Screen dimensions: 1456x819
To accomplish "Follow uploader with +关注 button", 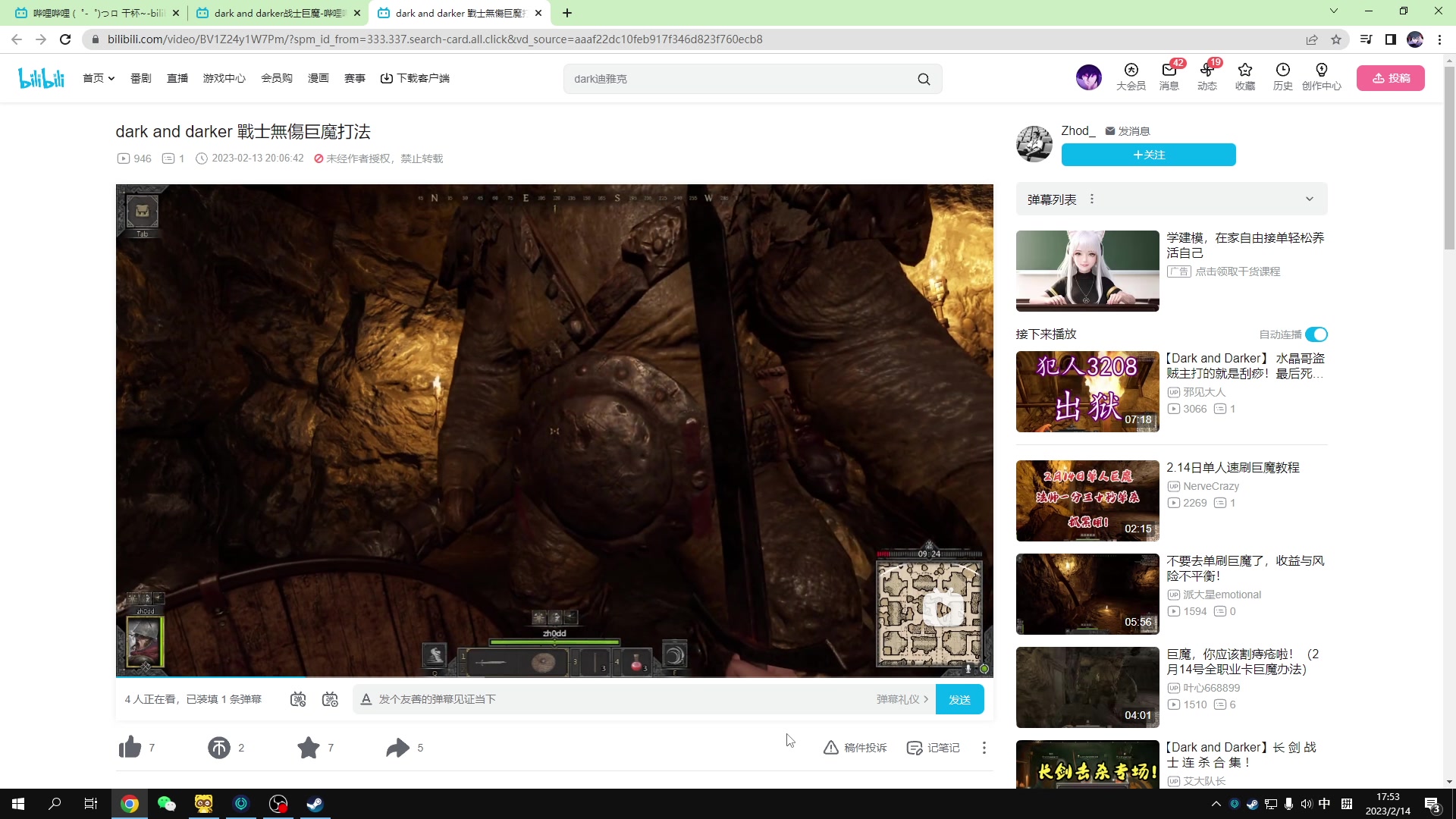I will pos(1149,155).
